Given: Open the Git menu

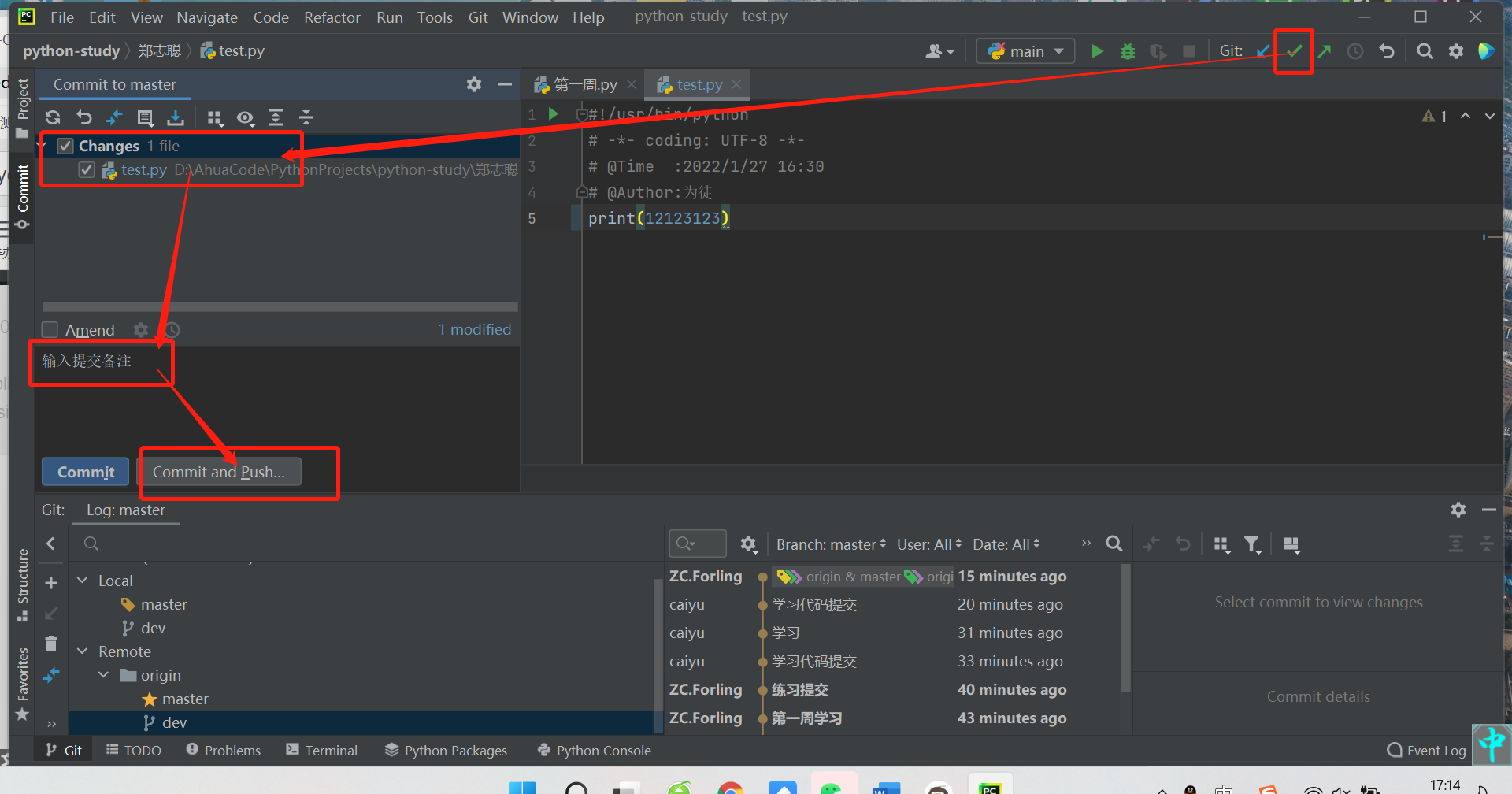Looking at the screenshot, I should click(x=478, y=17).
